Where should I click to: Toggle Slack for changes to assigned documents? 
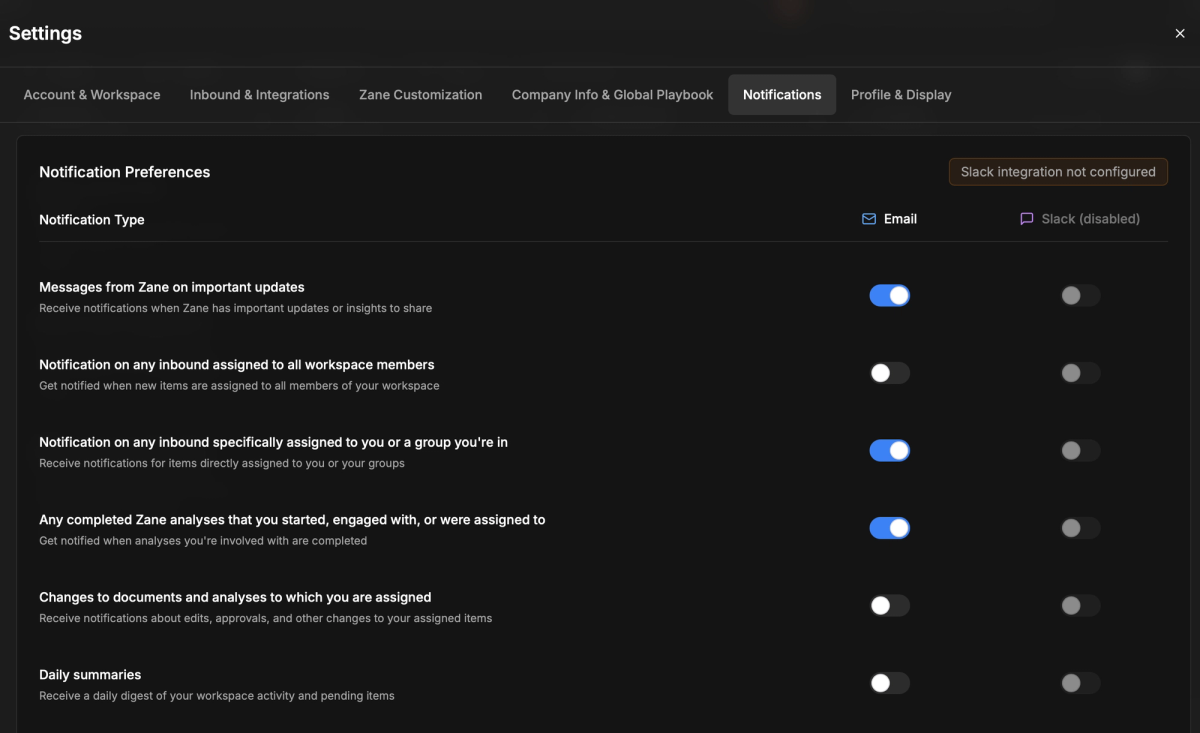(1080, 606)
